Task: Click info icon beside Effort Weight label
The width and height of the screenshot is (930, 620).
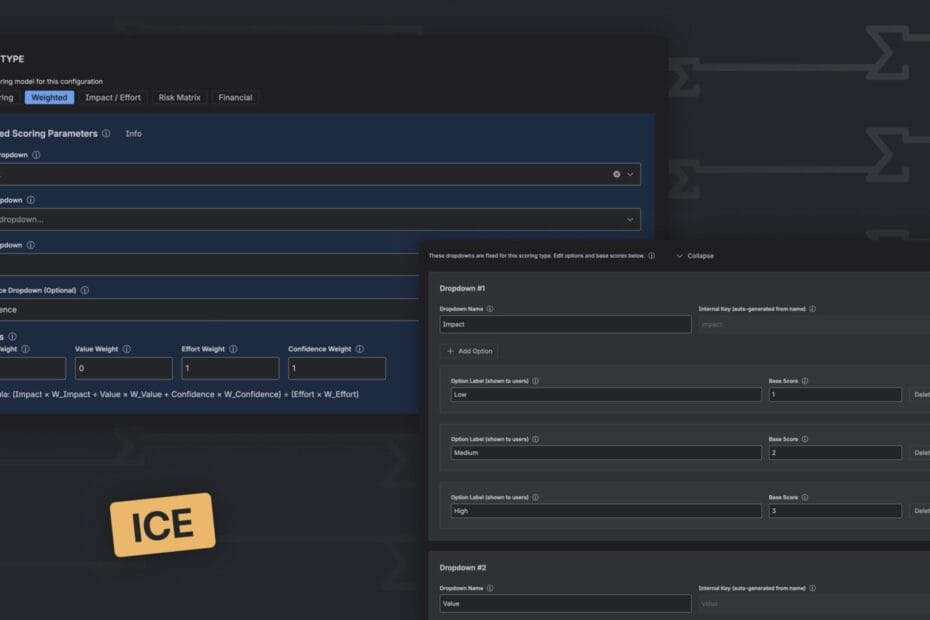Action: click(x=233, y=349)
